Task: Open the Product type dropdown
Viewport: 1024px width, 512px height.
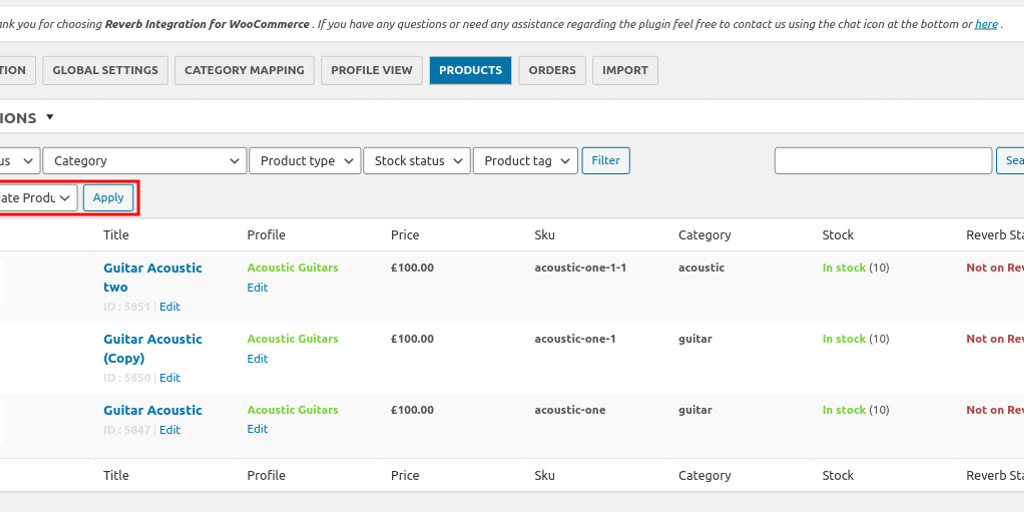Action: coord(305,161)
